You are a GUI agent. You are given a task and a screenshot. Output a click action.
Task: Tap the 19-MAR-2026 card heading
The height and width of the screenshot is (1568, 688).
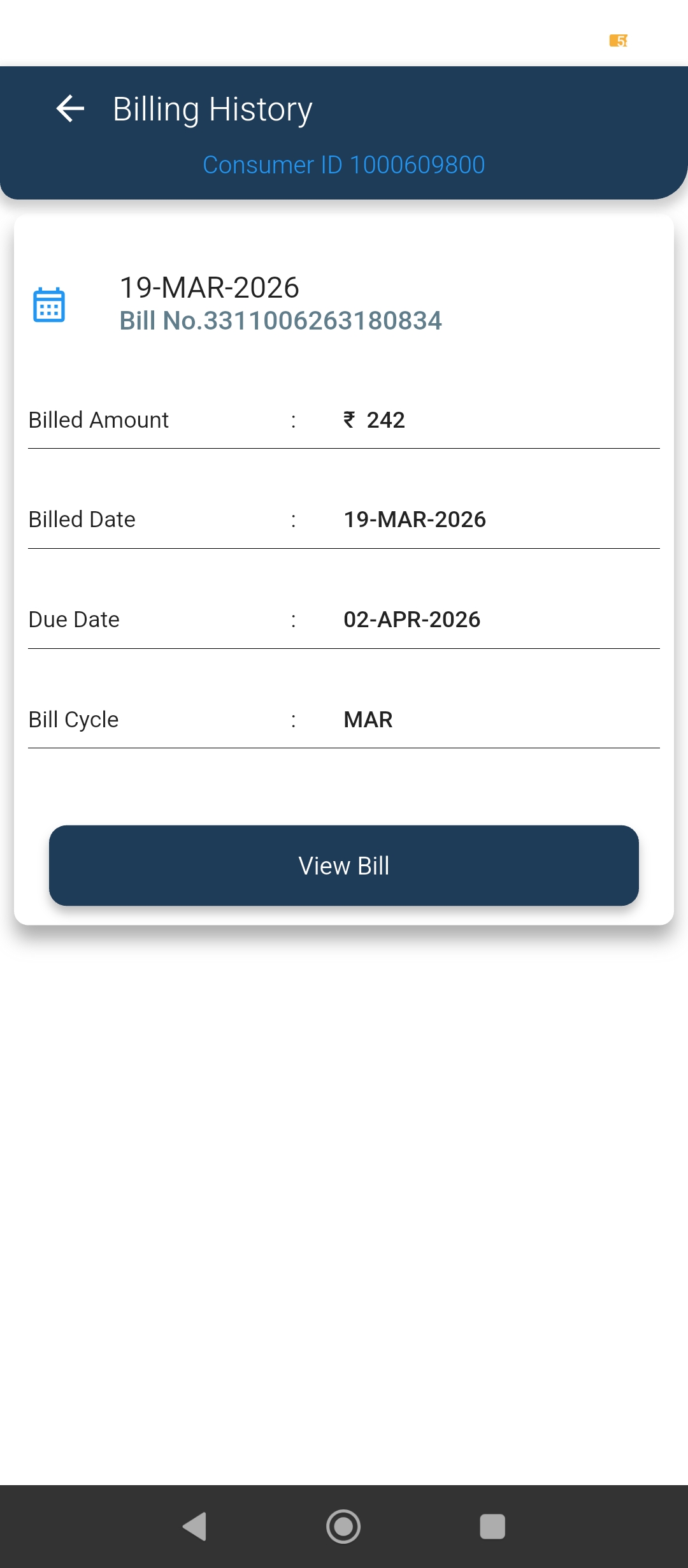click(x=210, y=287)
